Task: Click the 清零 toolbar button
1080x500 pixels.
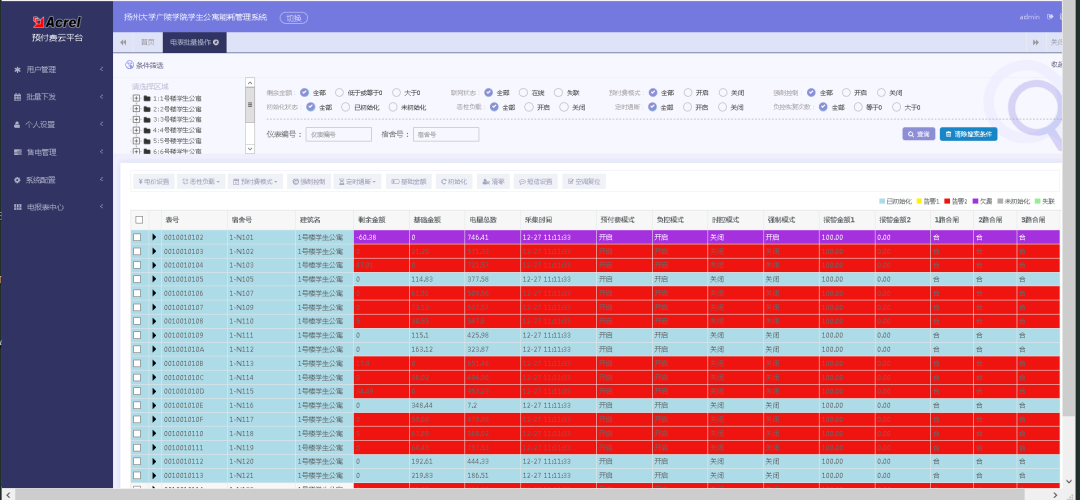Action: click(493, 182)
